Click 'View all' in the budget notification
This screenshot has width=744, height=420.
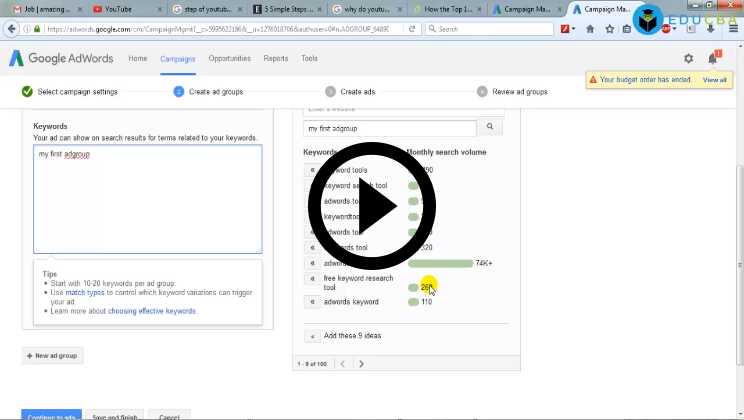pyautogui.click(x=714, y=79)
